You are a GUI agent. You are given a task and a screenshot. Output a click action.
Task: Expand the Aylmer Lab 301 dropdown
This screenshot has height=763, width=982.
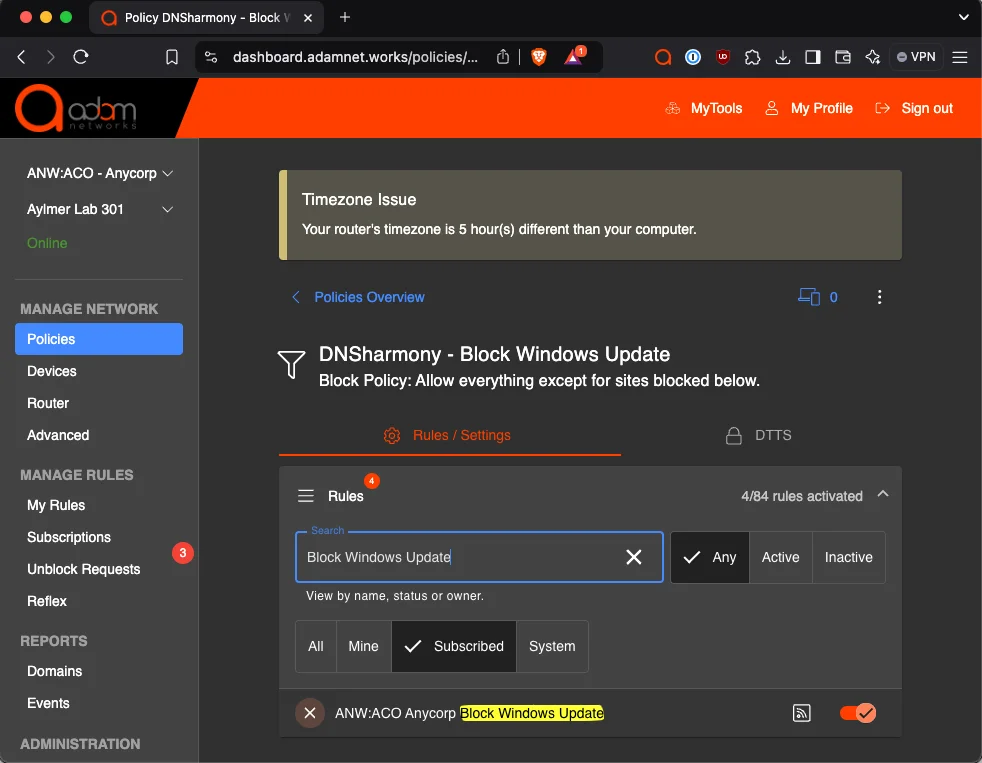(x=100, y=209)
